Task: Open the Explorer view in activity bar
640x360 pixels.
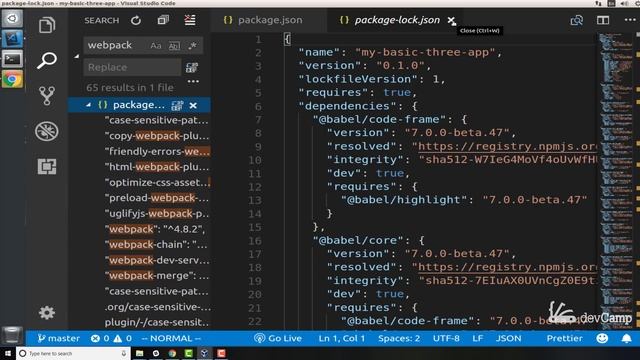Action: tap(47, 25)
